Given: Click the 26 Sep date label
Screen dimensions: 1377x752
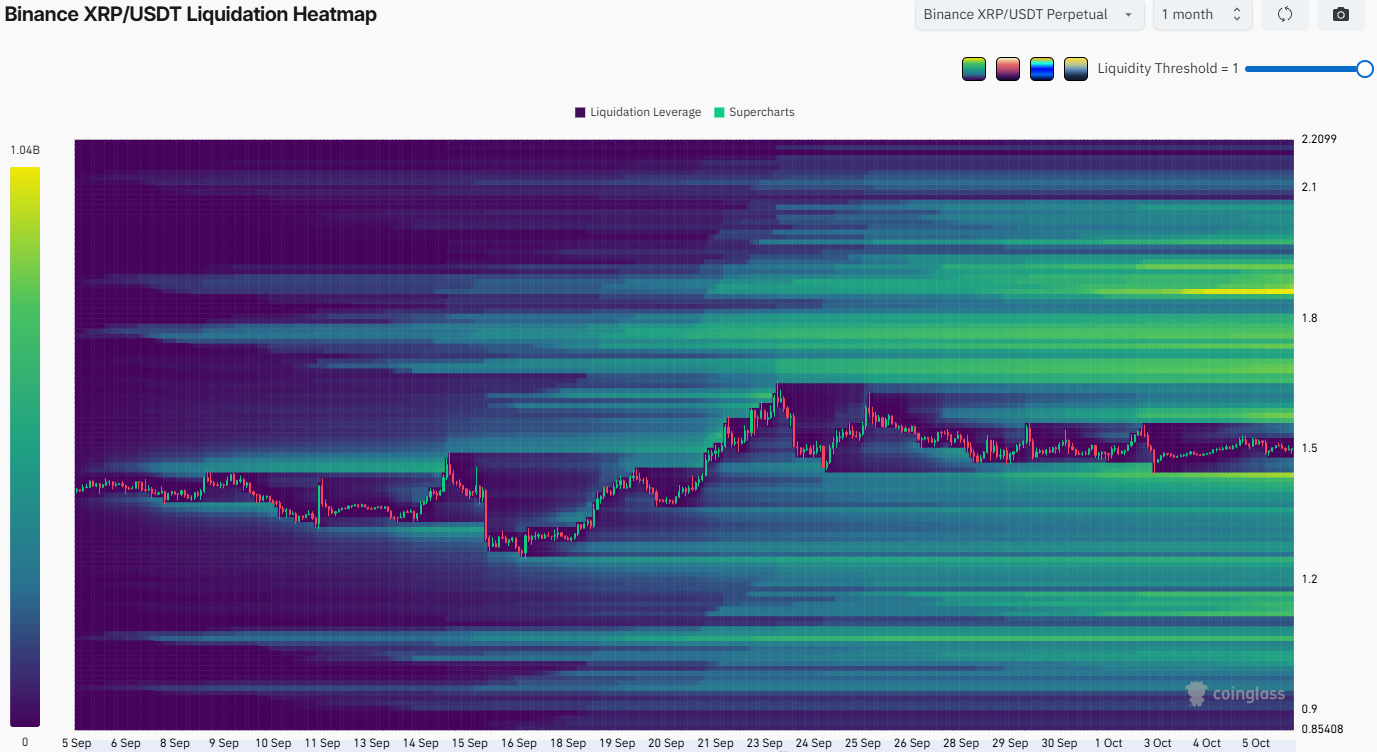Looking at the screenshot, I should coord(912,743).
